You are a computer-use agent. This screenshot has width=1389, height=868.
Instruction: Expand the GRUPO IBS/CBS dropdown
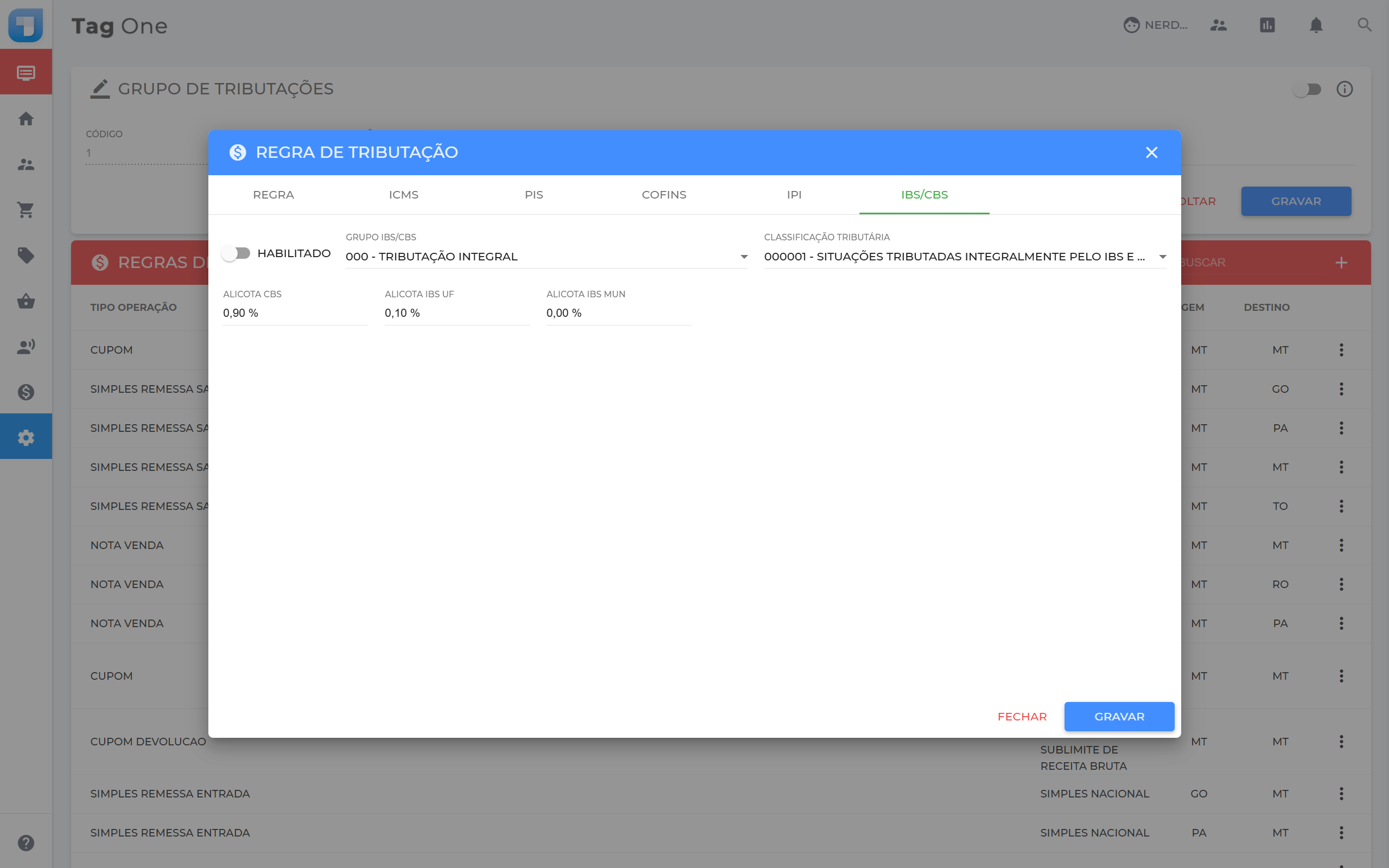click(546, 257)
